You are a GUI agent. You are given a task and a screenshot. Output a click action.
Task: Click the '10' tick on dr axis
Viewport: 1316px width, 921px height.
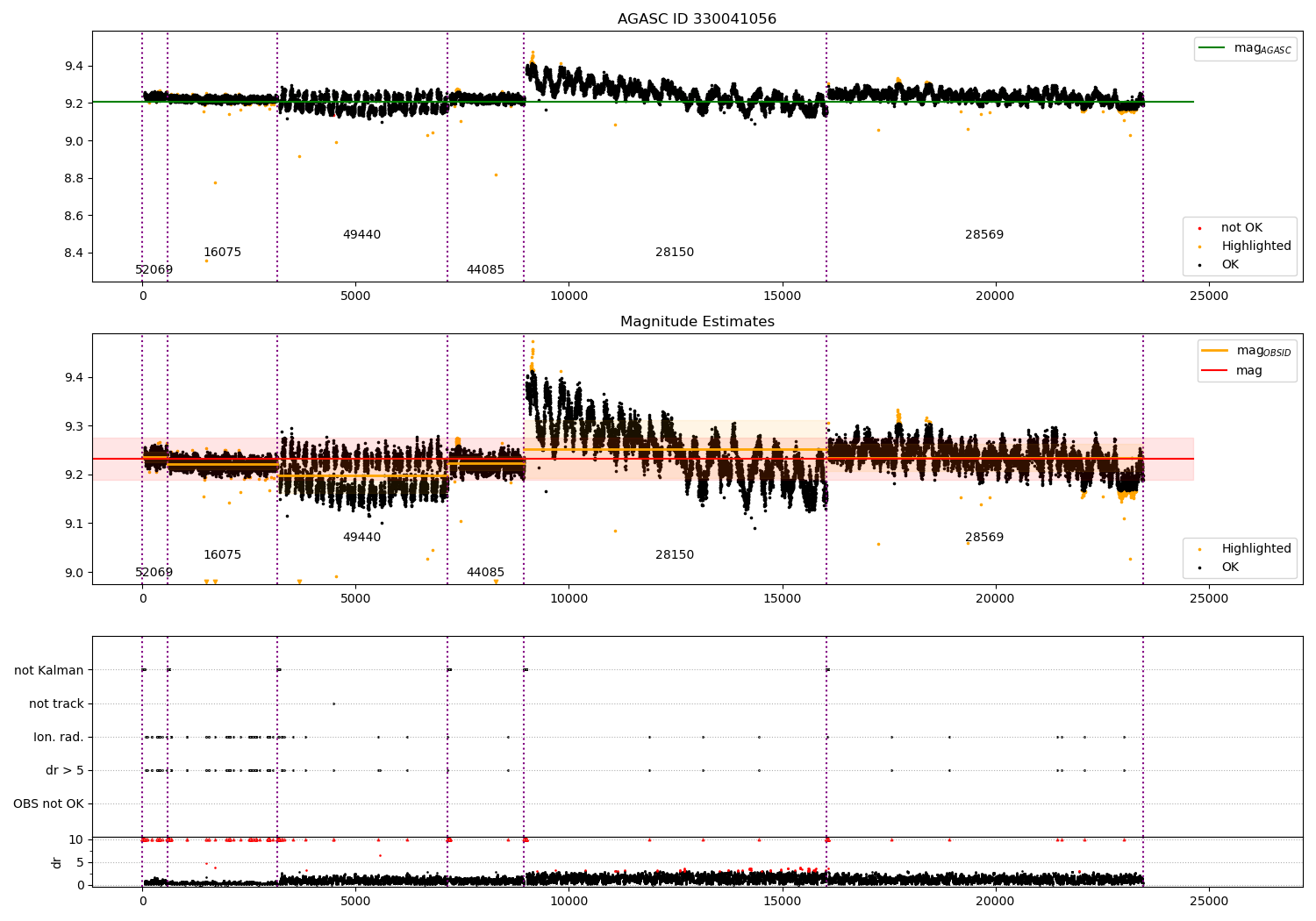tap(76, 840)
